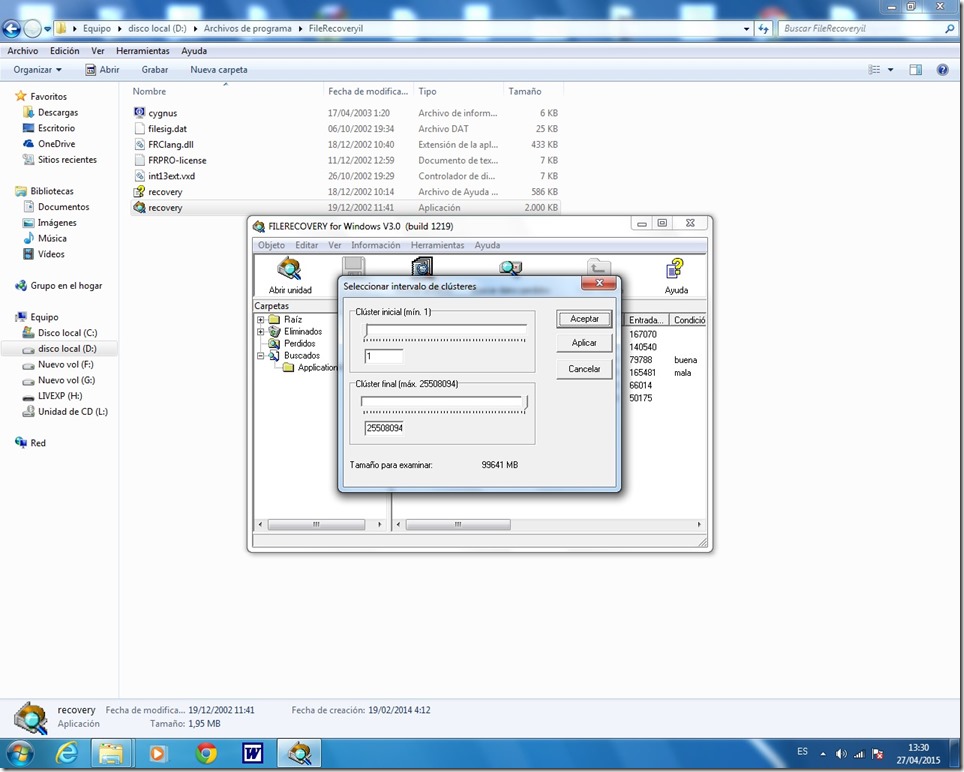Open Editar menu in FILERECOVERY
Screen dimensions: 964x772
pos(306,245)
